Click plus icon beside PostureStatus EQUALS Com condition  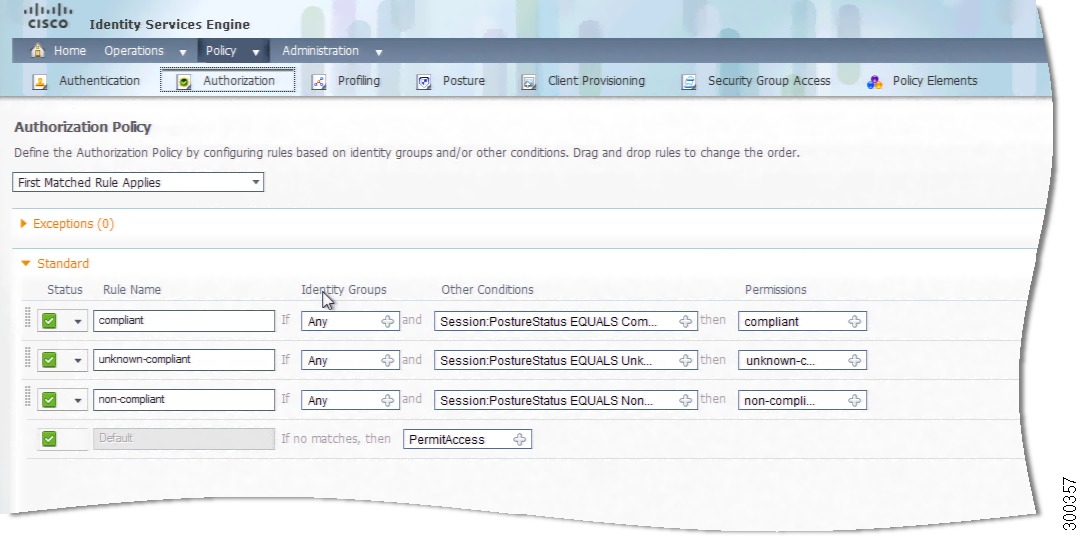685,322
